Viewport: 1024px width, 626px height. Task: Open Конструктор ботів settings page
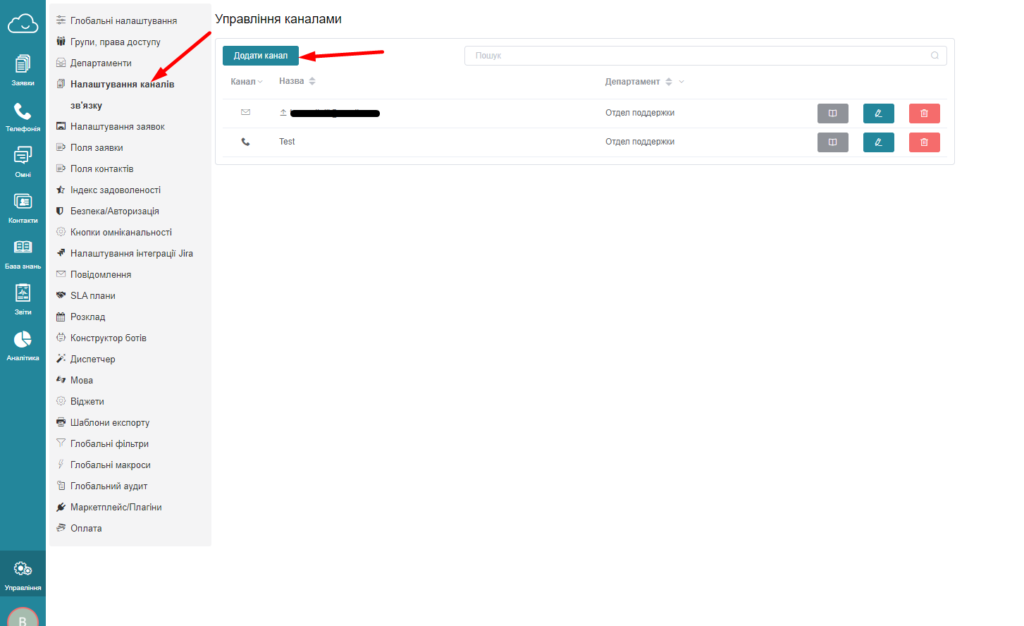(x=108, y=338)
